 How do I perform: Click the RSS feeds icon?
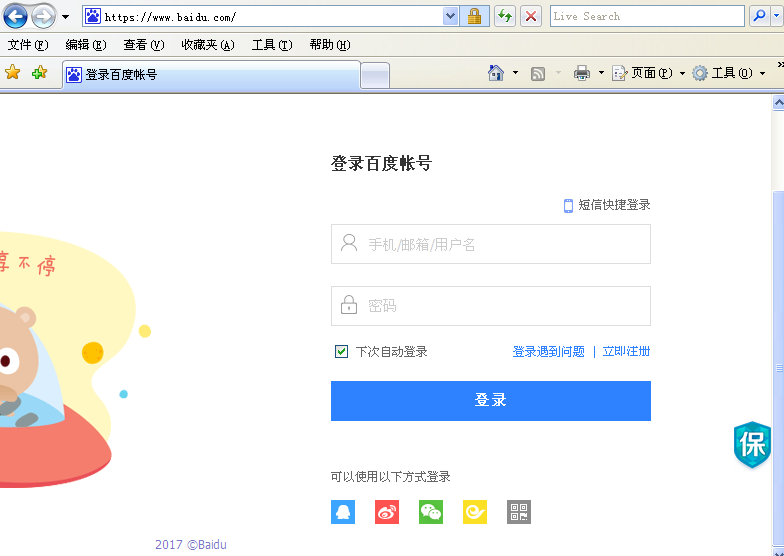(x=538, y=74)
